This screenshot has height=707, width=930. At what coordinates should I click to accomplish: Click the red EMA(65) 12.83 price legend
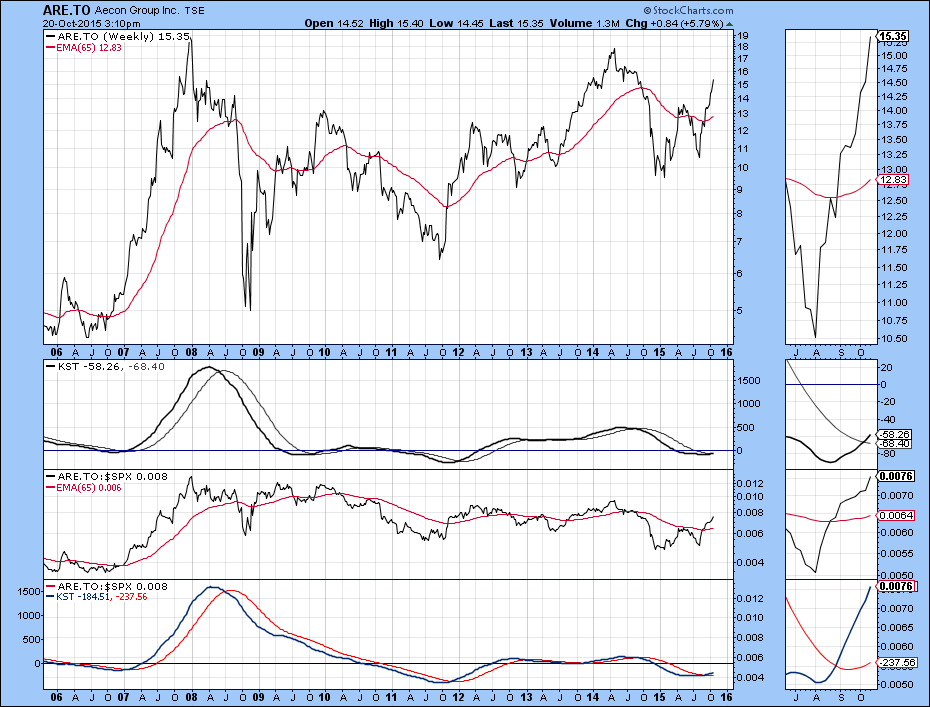click(x=84, y=47)
